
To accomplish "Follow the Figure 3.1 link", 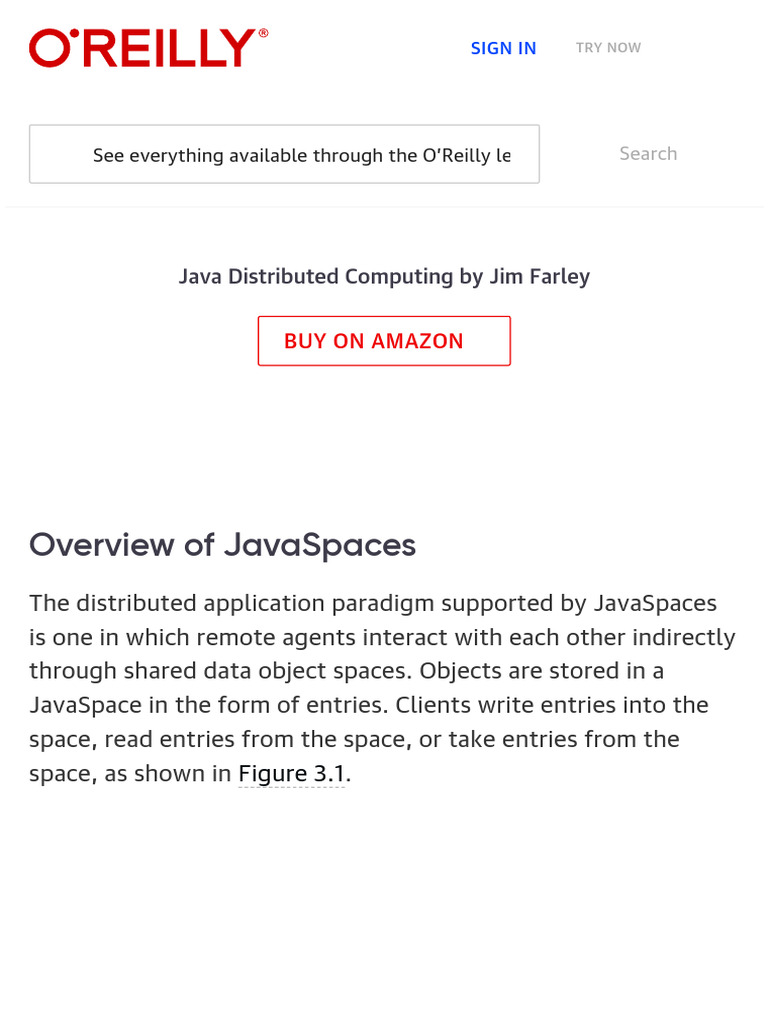I will [291, 774].
